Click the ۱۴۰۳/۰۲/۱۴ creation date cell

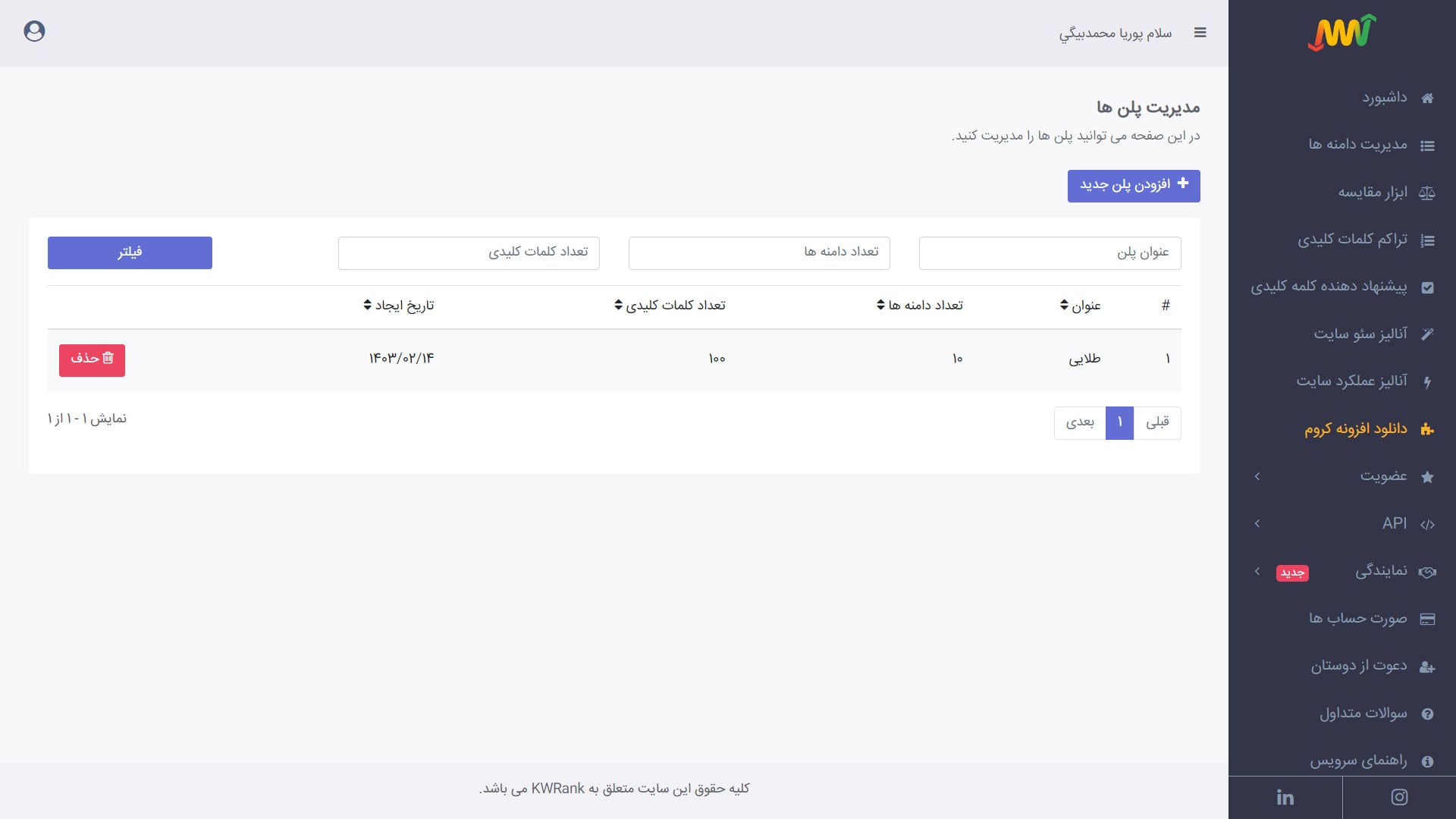(401, 359)
